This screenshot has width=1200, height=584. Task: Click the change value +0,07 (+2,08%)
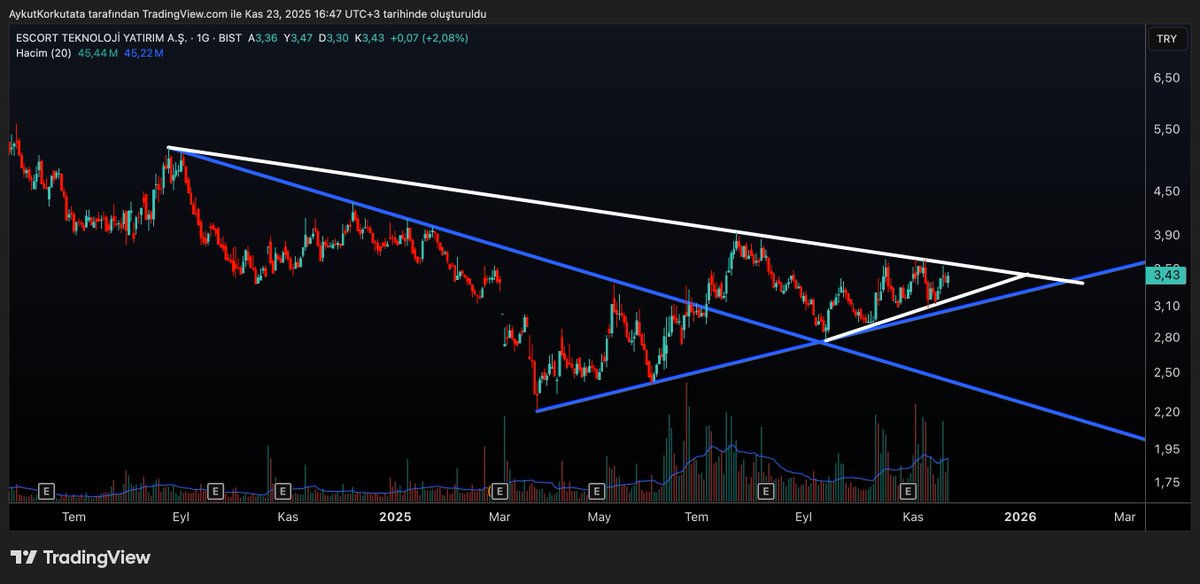(427, 38)
